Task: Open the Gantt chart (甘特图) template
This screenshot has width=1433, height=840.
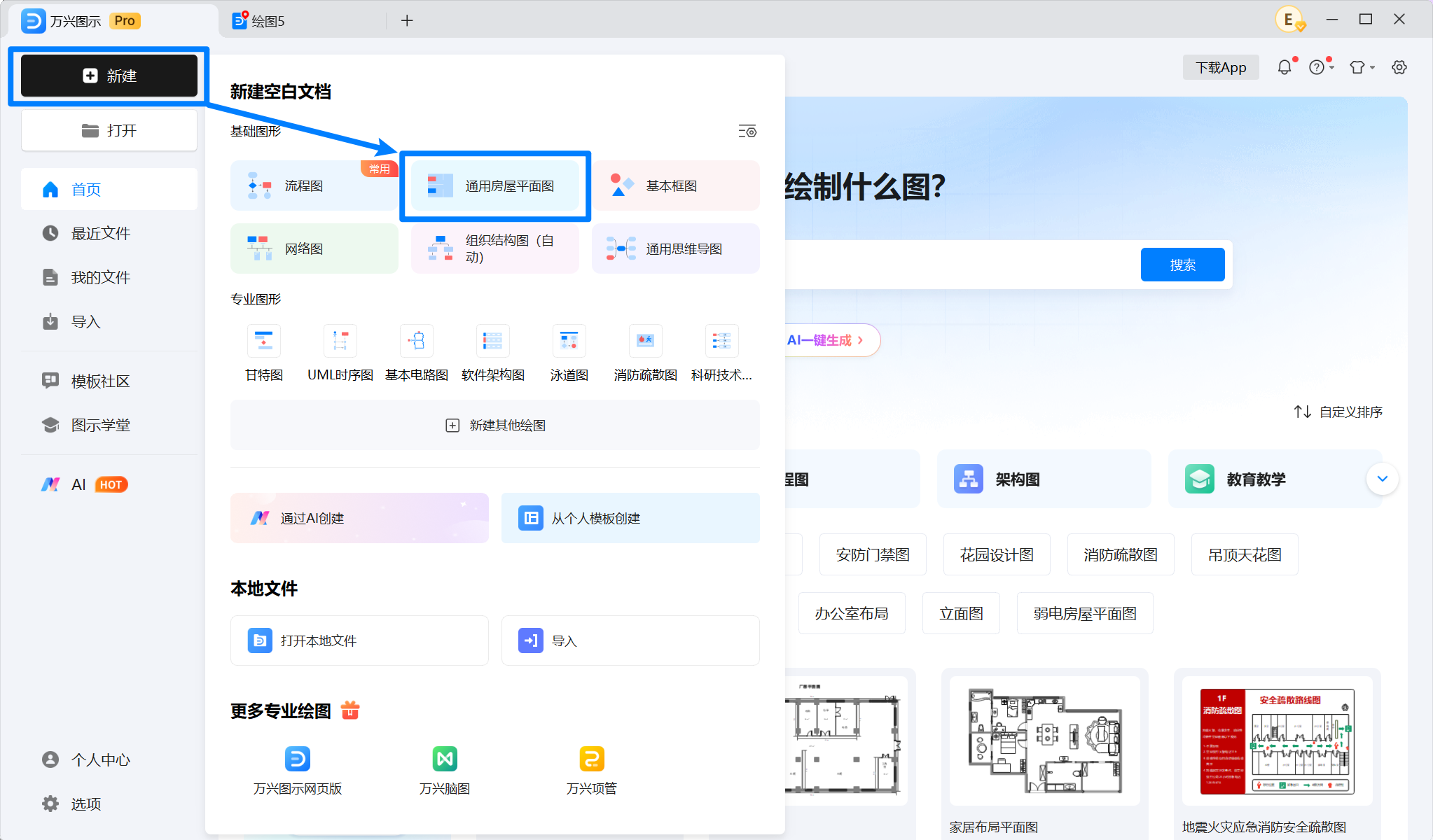Action: (264, 341)
